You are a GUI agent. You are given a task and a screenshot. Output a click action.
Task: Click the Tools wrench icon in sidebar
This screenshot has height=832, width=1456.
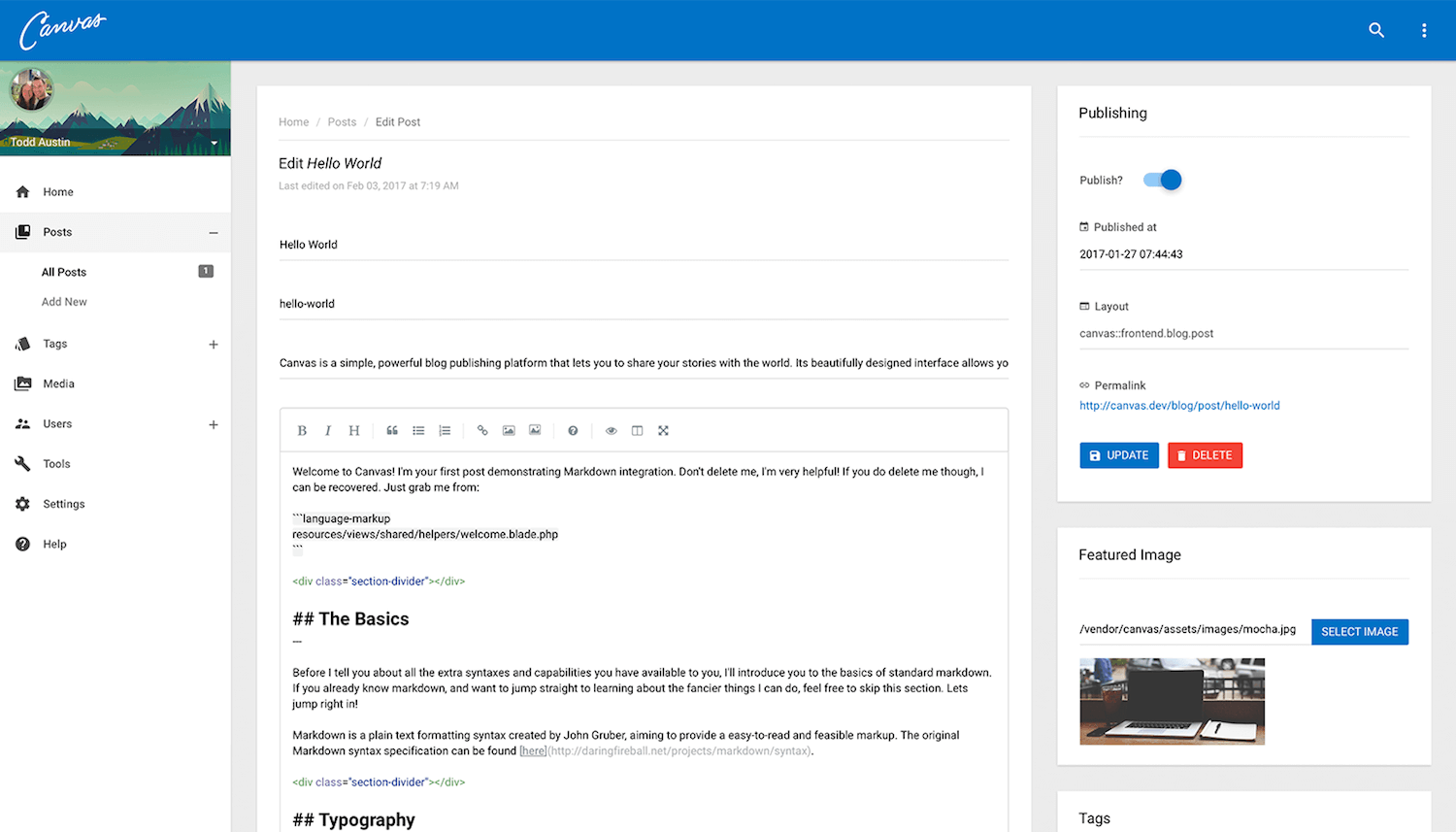(x=22, y=463)
